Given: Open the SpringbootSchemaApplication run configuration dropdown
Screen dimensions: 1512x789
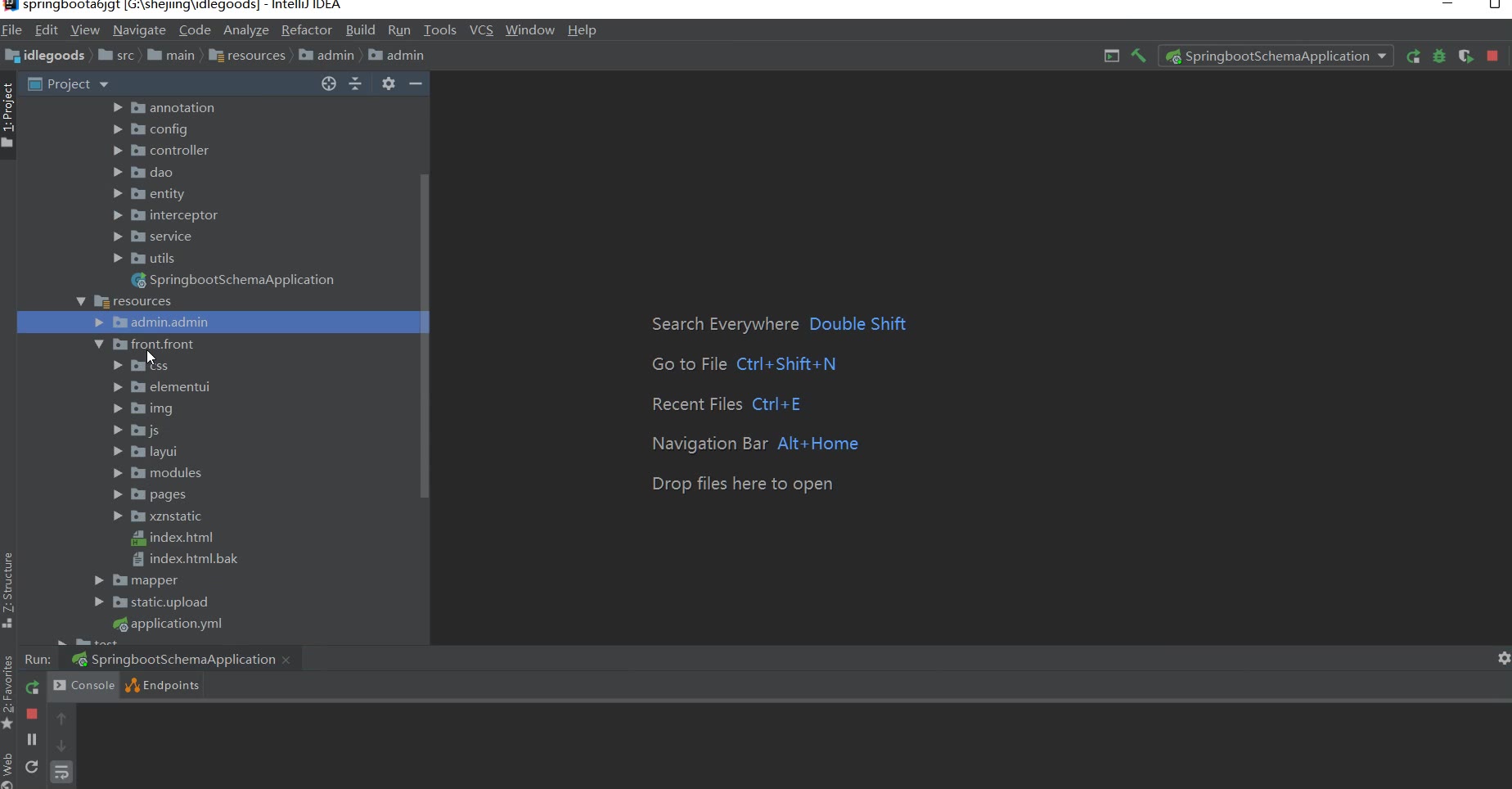Looking at the screenshot, I should [x=1276, y=56].
